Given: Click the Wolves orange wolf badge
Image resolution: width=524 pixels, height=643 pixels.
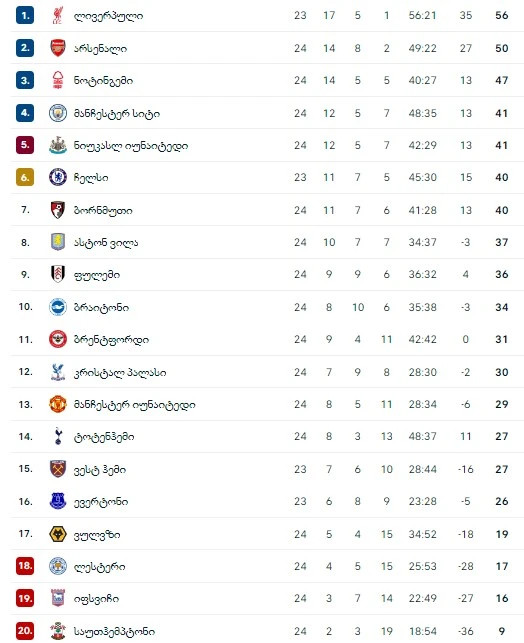Looking at the screenshot, I should coord(58,534).
